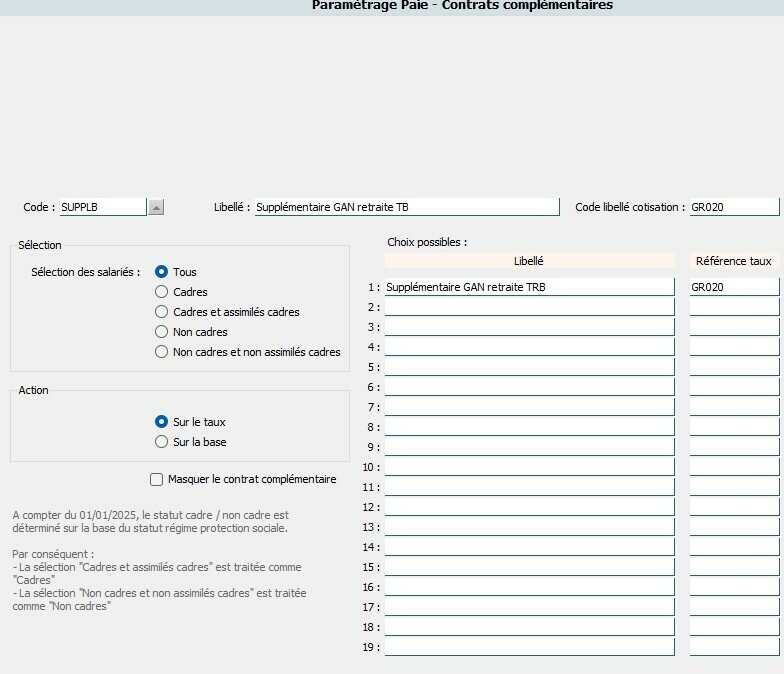Click the Référence taux field of row 9
Image resolution: width=784 pixels, height=674 pixels.
coord(734,447)
